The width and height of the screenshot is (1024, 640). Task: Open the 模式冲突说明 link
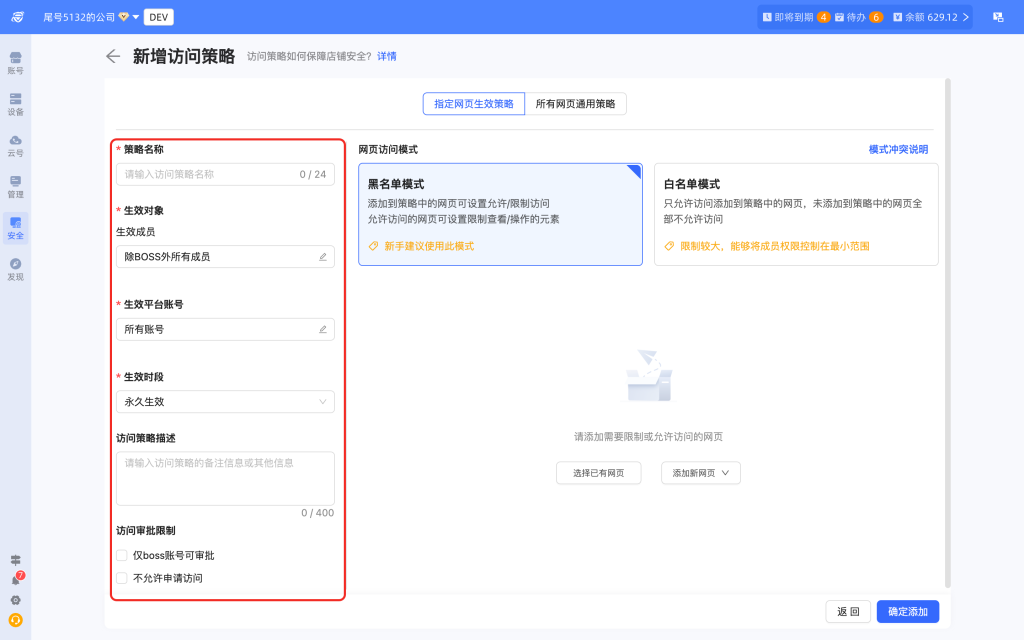point(897,149)
